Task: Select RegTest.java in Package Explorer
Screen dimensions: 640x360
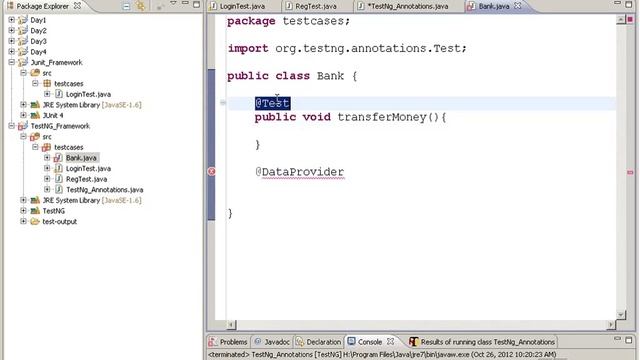Action: point(86,179)
